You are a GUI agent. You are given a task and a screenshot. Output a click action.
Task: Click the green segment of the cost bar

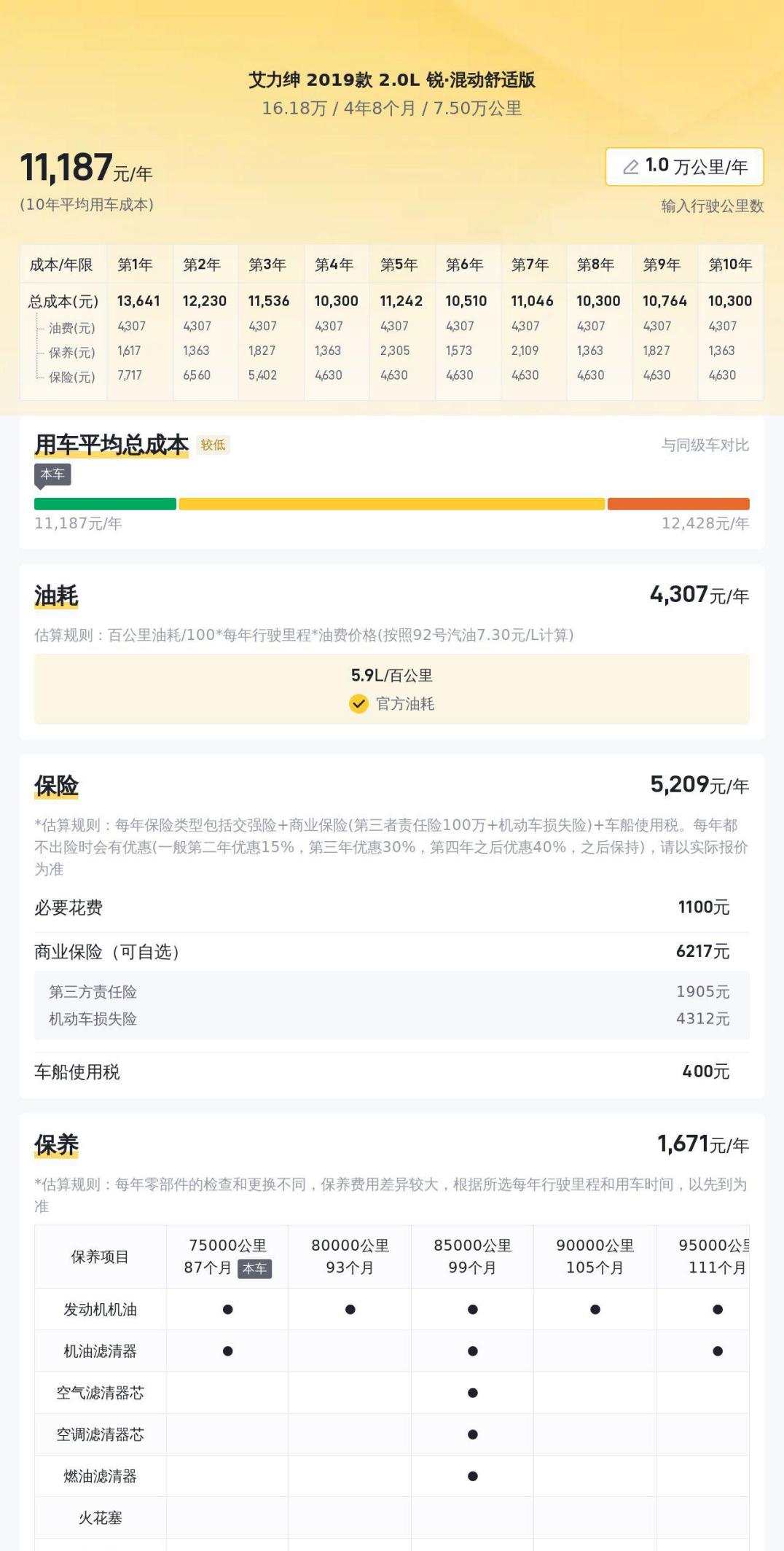click(105, 504)
